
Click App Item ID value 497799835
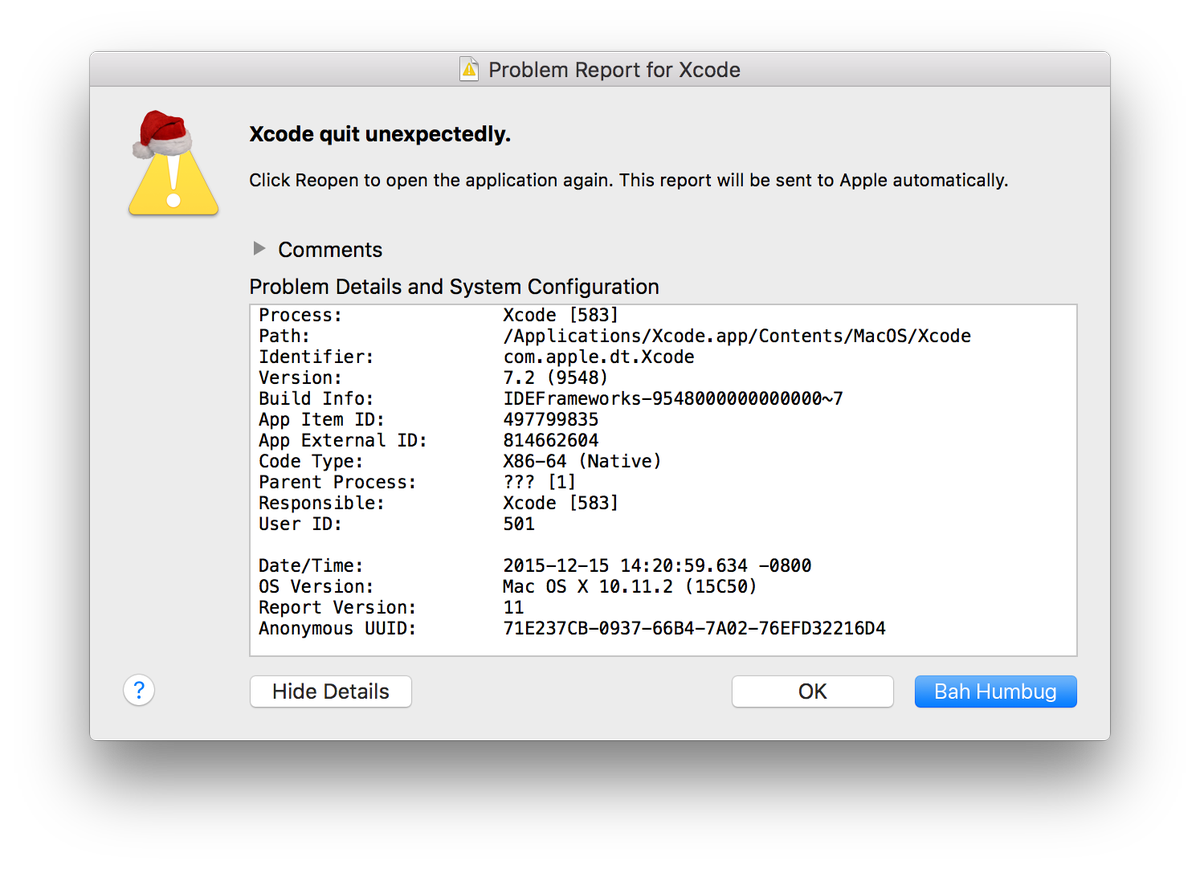pyautogui.click(x=550, y=420)
